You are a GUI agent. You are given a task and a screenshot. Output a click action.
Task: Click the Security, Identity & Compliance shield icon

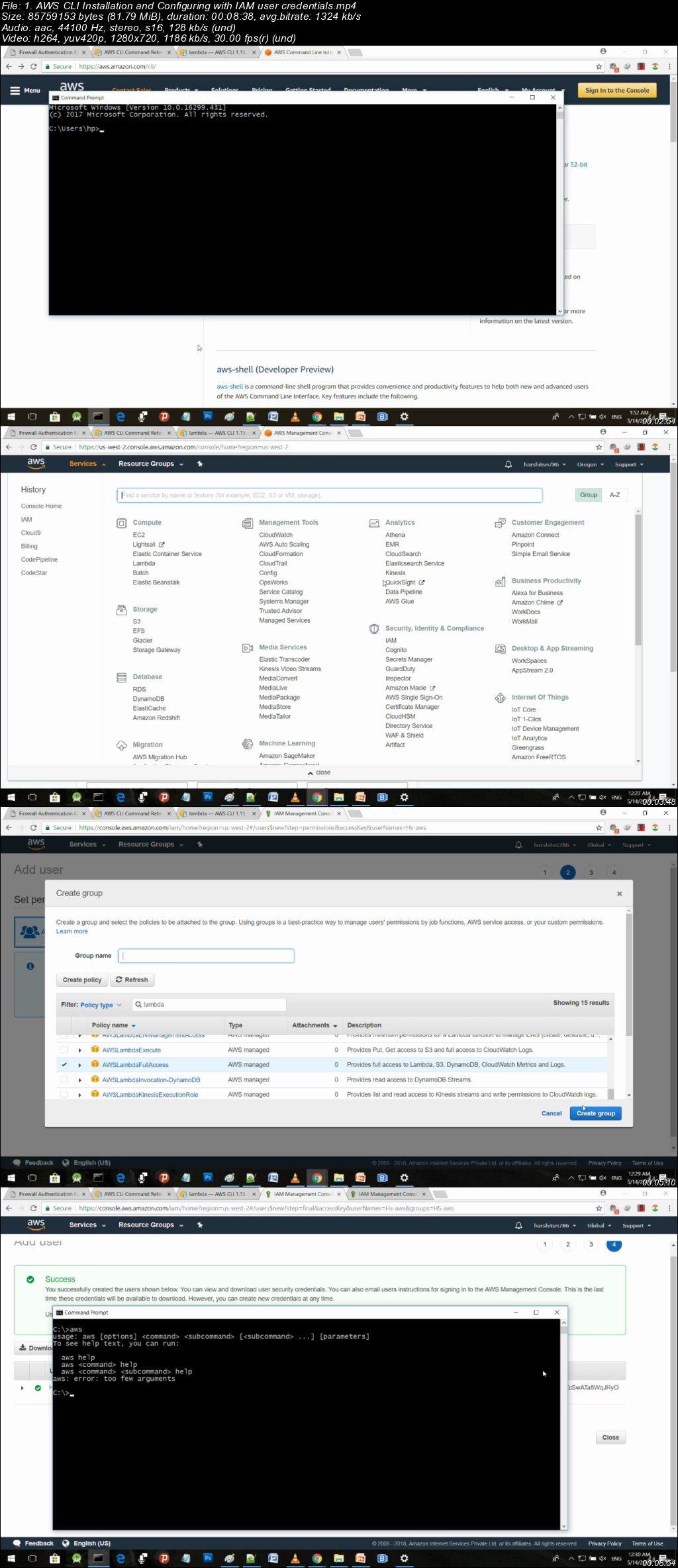point(374,629)
